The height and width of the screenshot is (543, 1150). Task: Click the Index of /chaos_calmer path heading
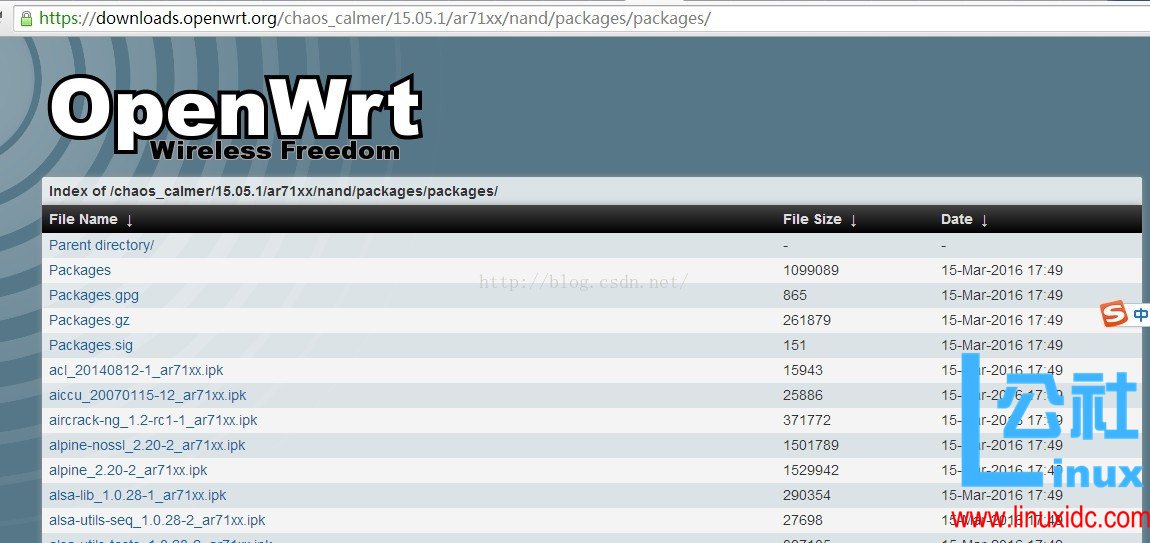click(x=274, y=192)
